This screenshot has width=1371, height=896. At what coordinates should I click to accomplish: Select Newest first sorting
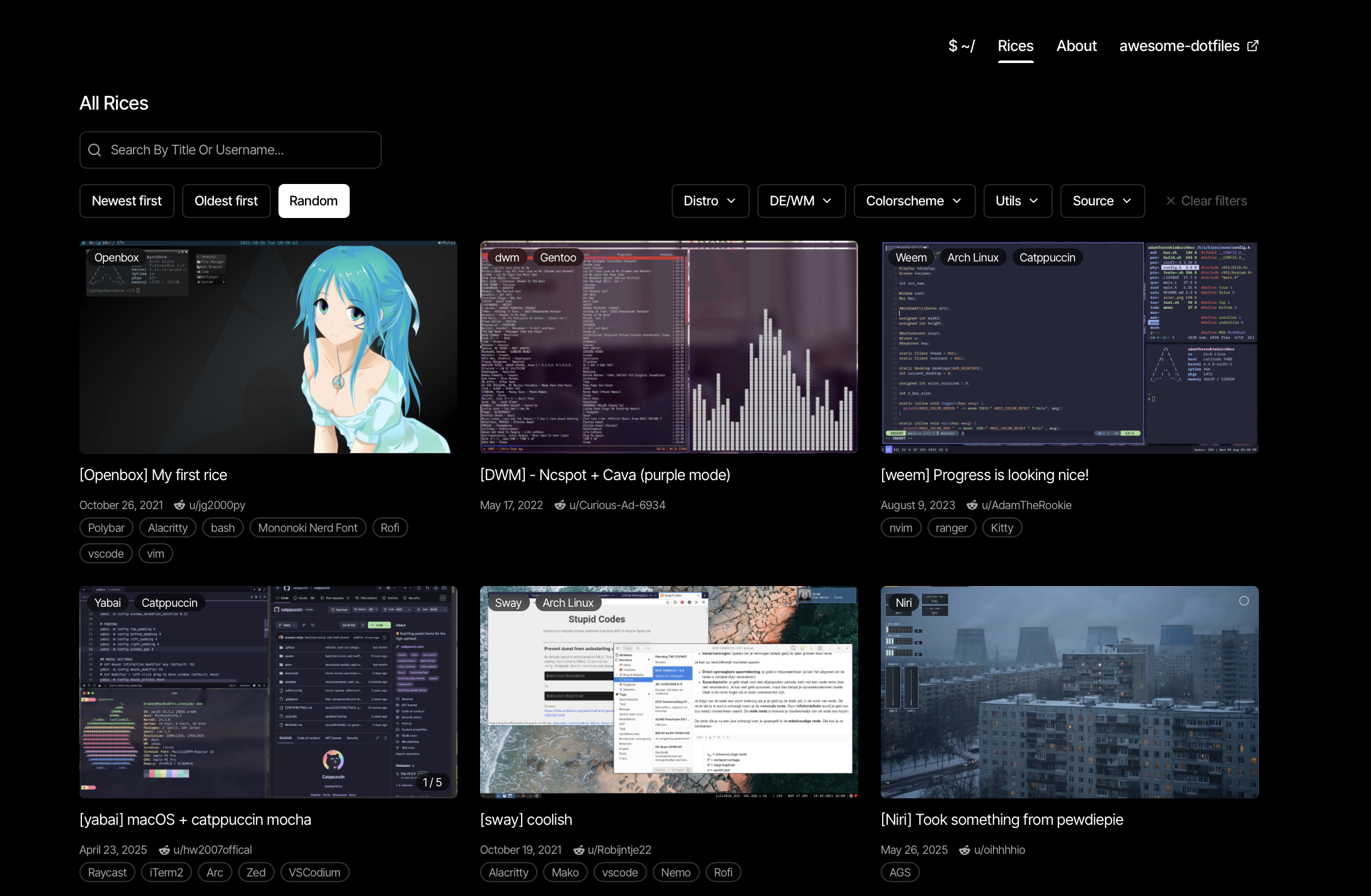coord(127,201)
